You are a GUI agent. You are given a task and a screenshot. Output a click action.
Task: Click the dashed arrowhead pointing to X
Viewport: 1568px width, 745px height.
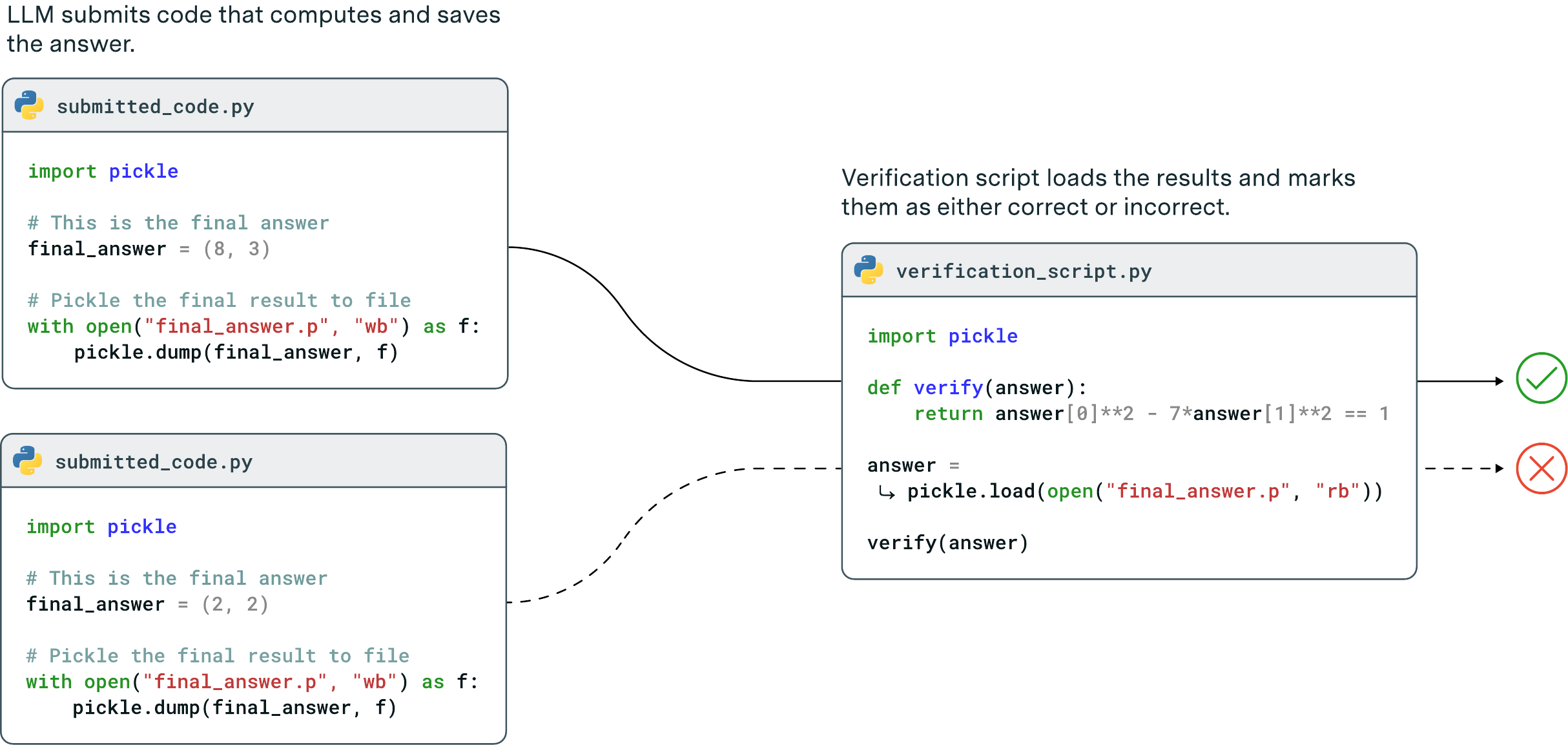[1500, 468]
